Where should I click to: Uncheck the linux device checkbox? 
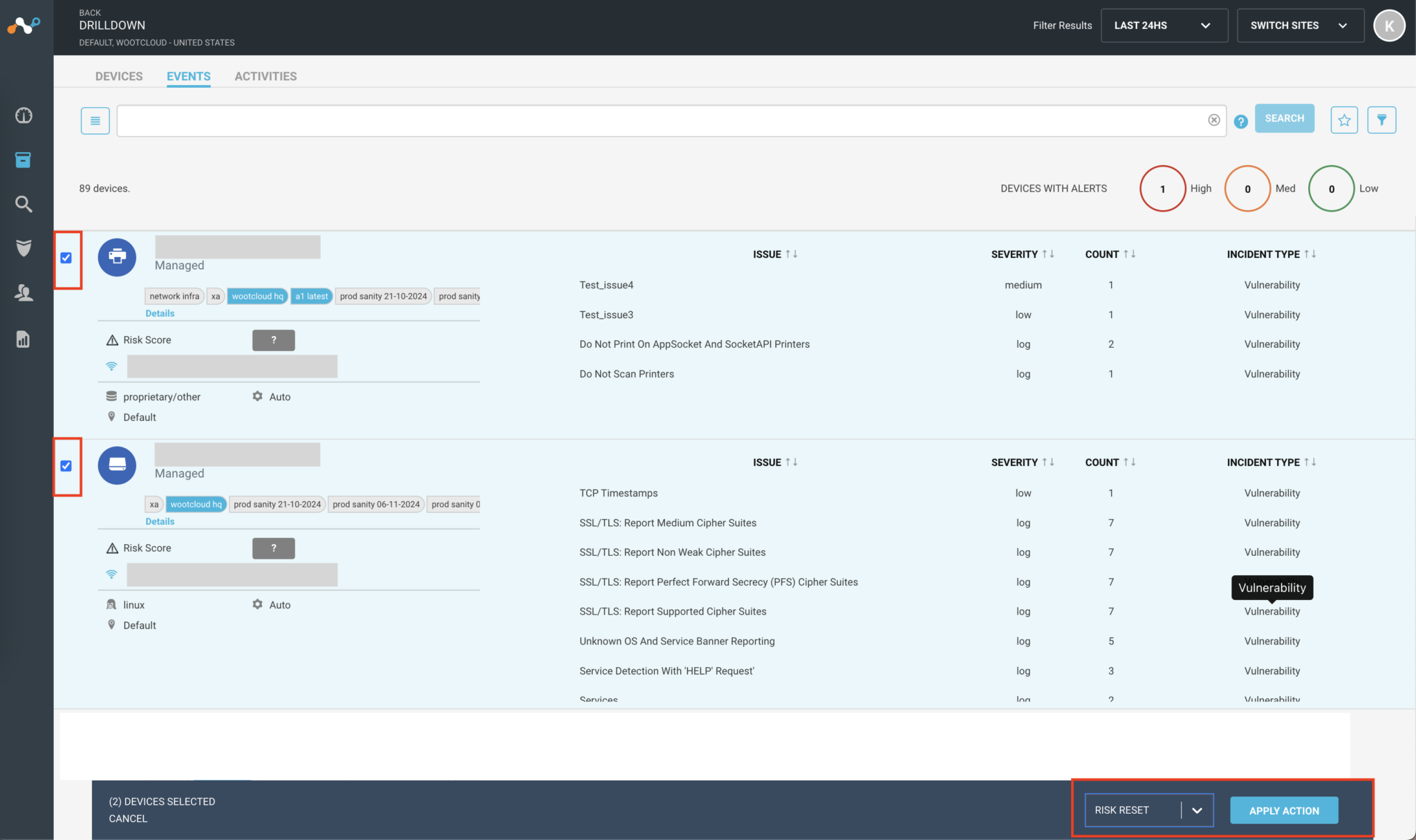tap(66, 466)
